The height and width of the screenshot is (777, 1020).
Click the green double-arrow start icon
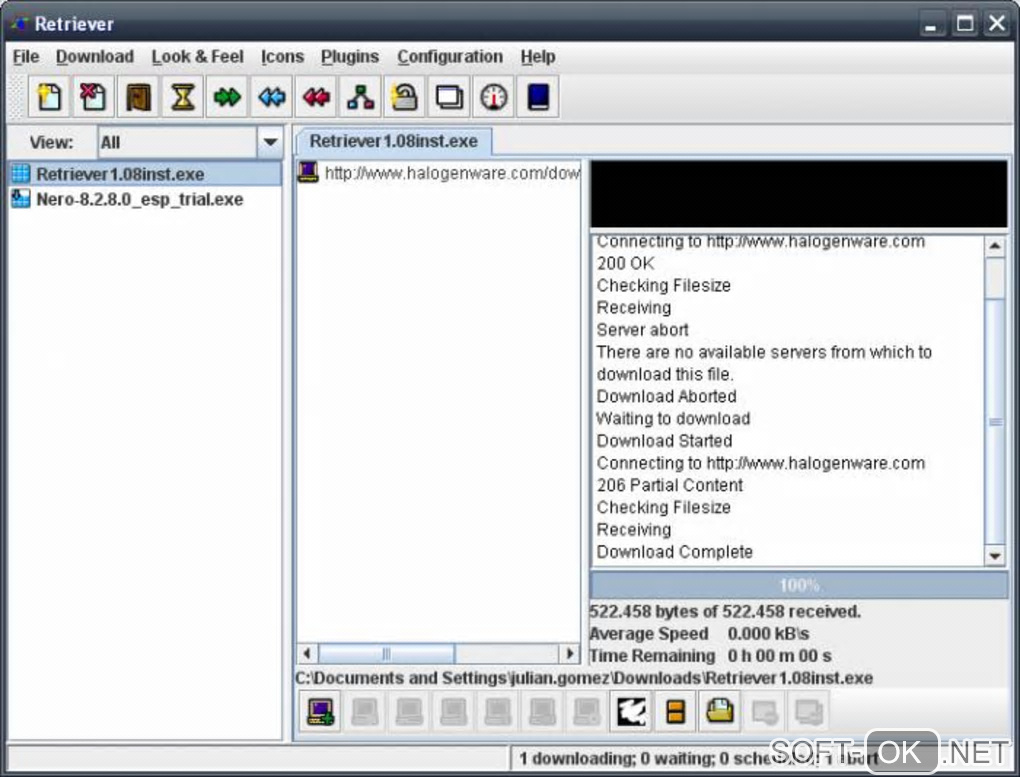[x=227, y=98]
